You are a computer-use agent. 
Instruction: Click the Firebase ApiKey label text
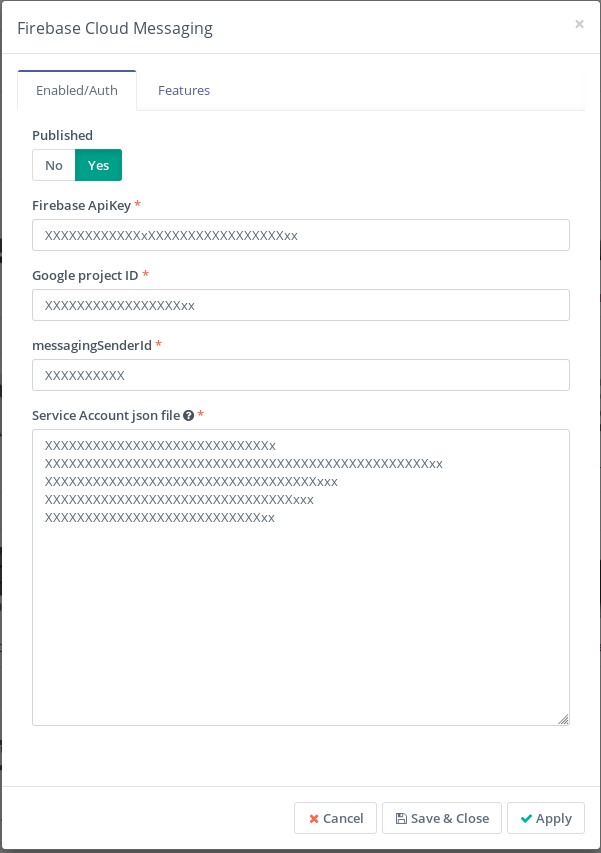(82, 205)
